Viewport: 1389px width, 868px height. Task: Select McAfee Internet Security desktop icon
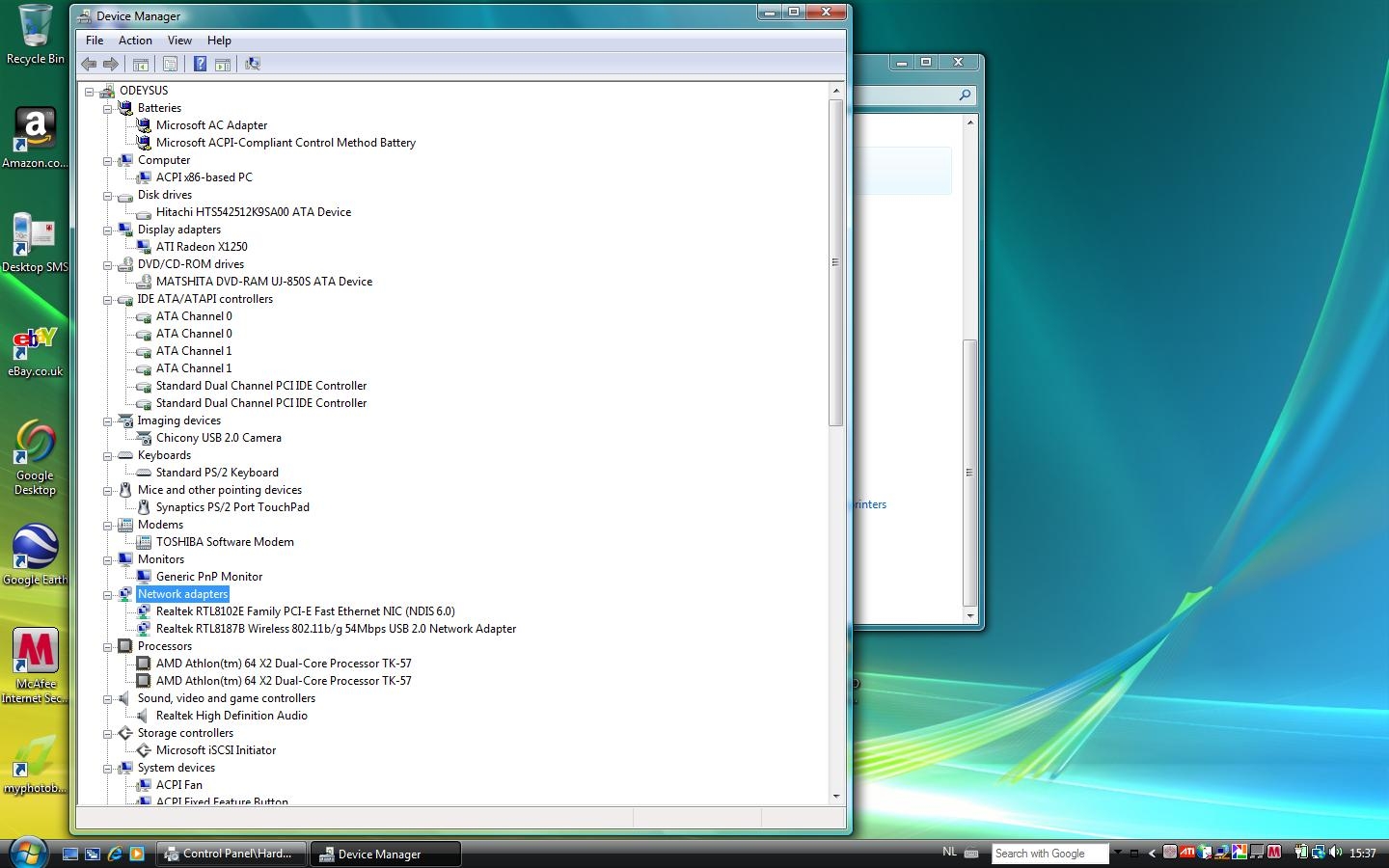tap(35, 665)
